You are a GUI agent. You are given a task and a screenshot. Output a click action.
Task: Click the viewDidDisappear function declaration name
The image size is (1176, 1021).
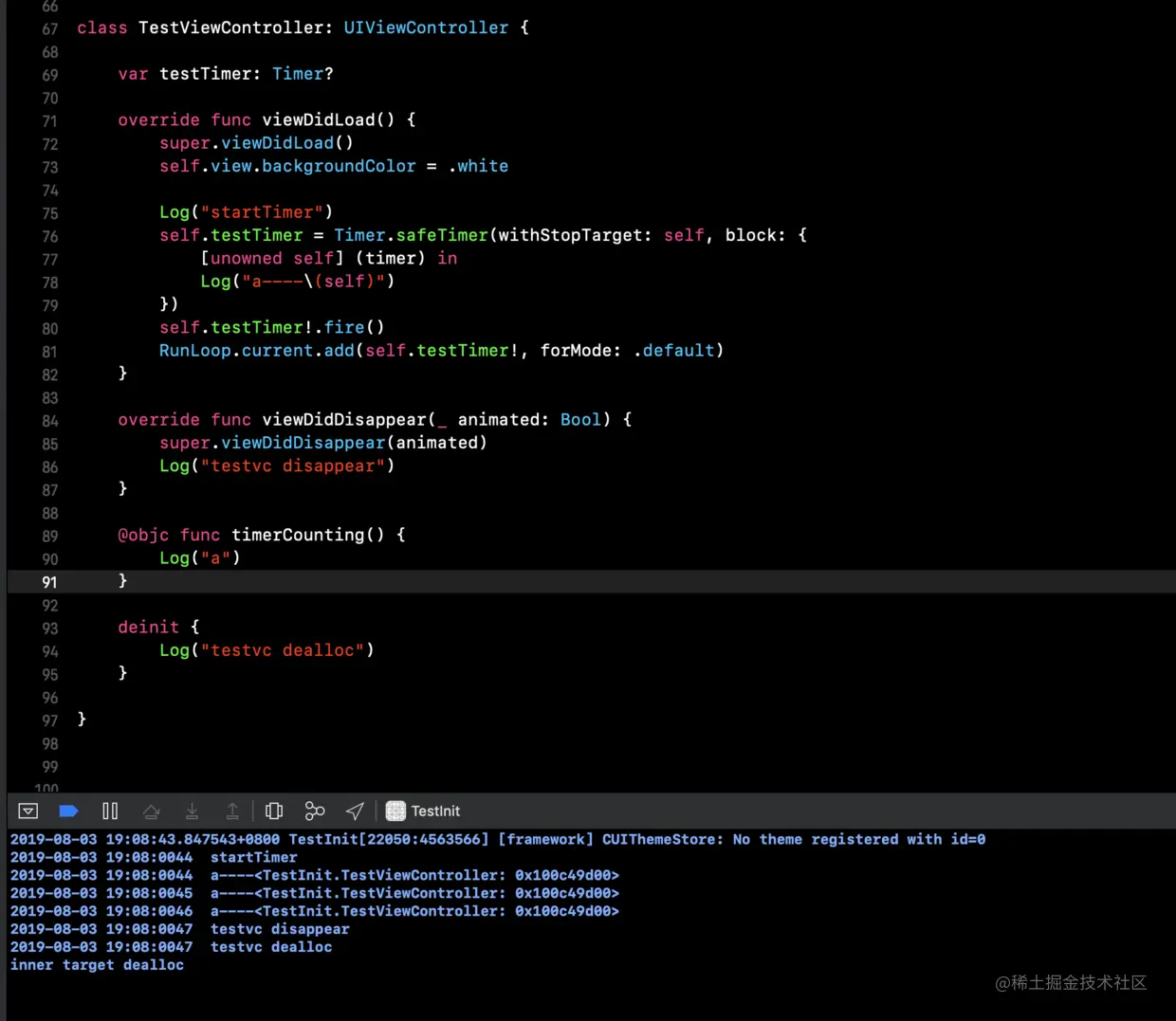tap(344, 419)
